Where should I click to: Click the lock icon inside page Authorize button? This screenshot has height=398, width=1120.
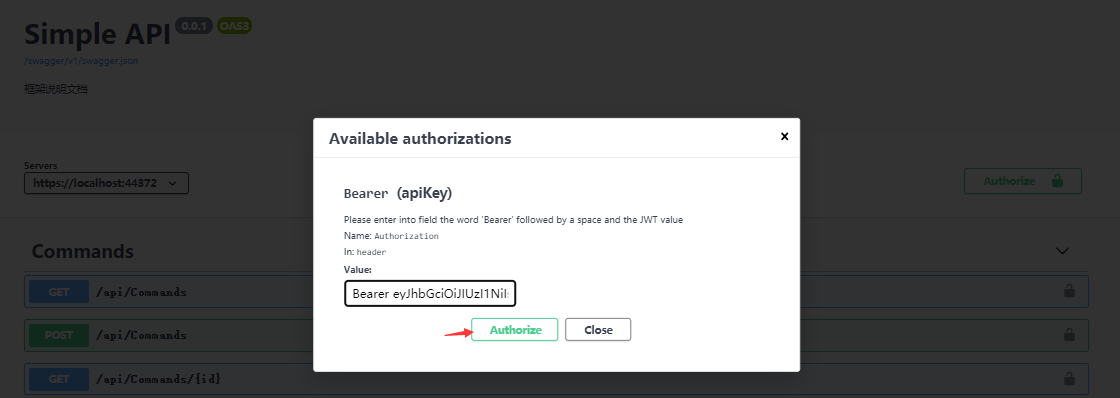coord(1057,181)
